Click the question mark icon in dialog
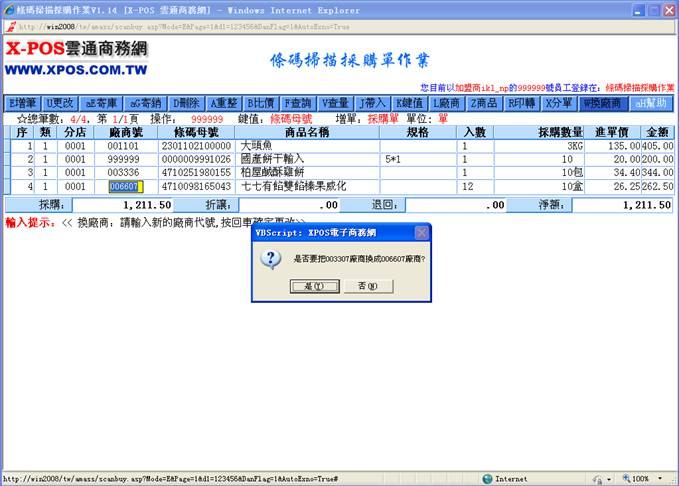Screen dimensions: 679x486 pos(269,258)
